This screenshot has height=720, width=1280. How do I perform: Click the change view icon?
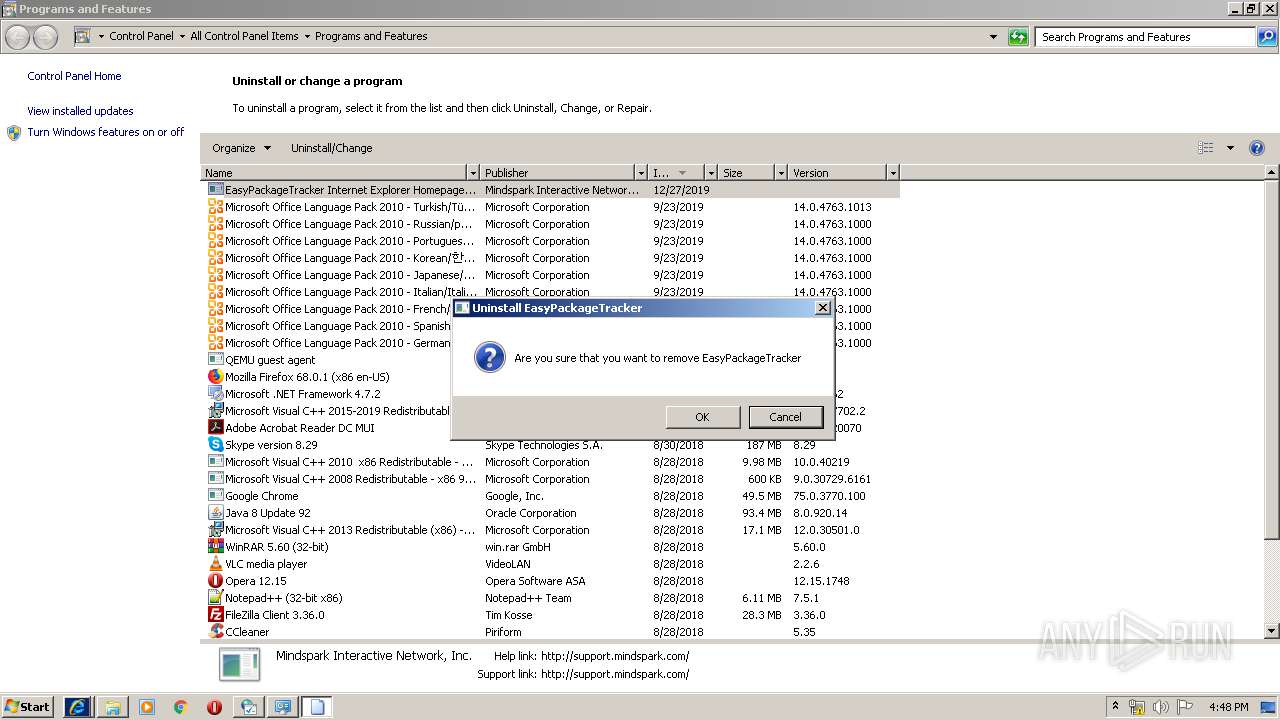tap(1206, 148)
